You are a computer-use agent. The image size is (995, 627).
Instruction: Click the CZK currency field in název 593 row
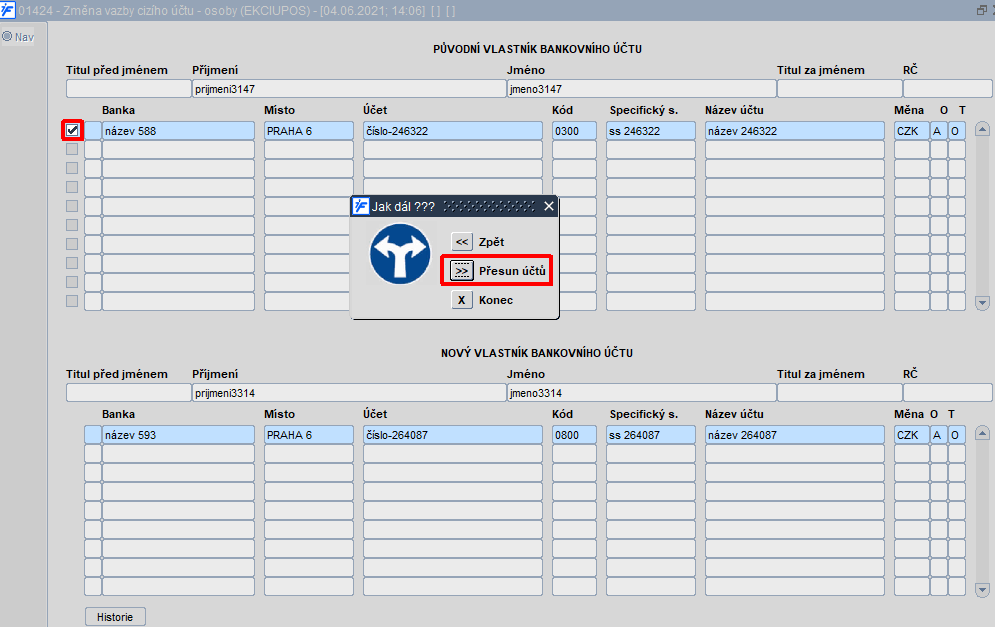911,435
